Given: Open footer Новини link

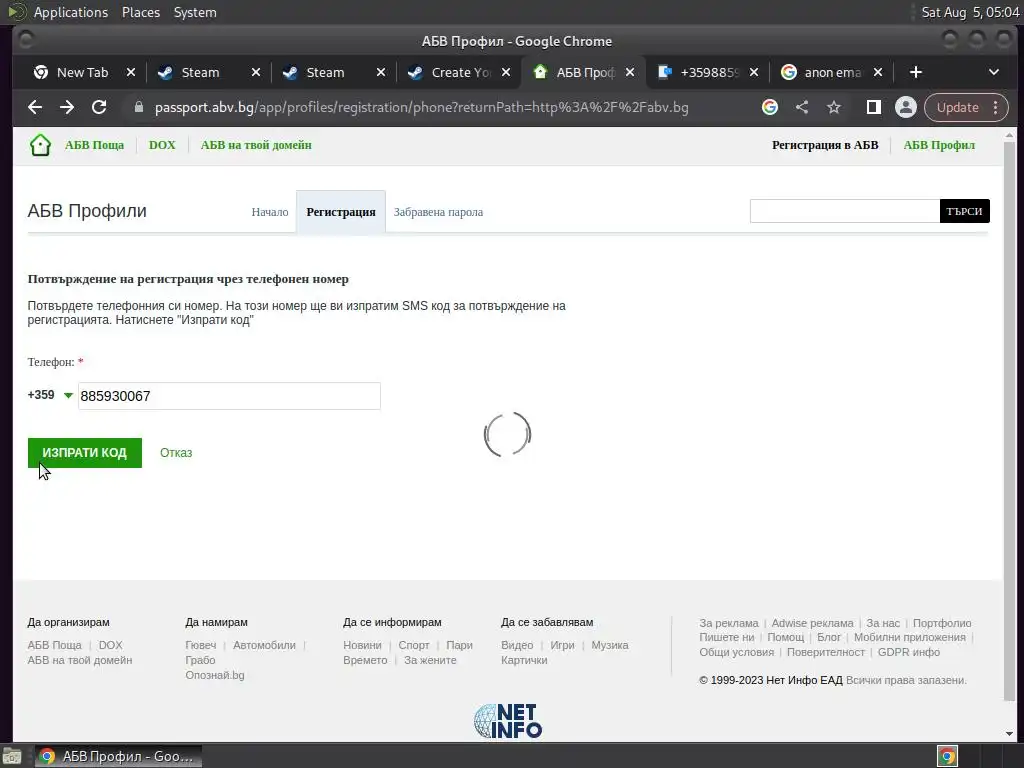Looking at the screenshot, I should tap(362, 645).
